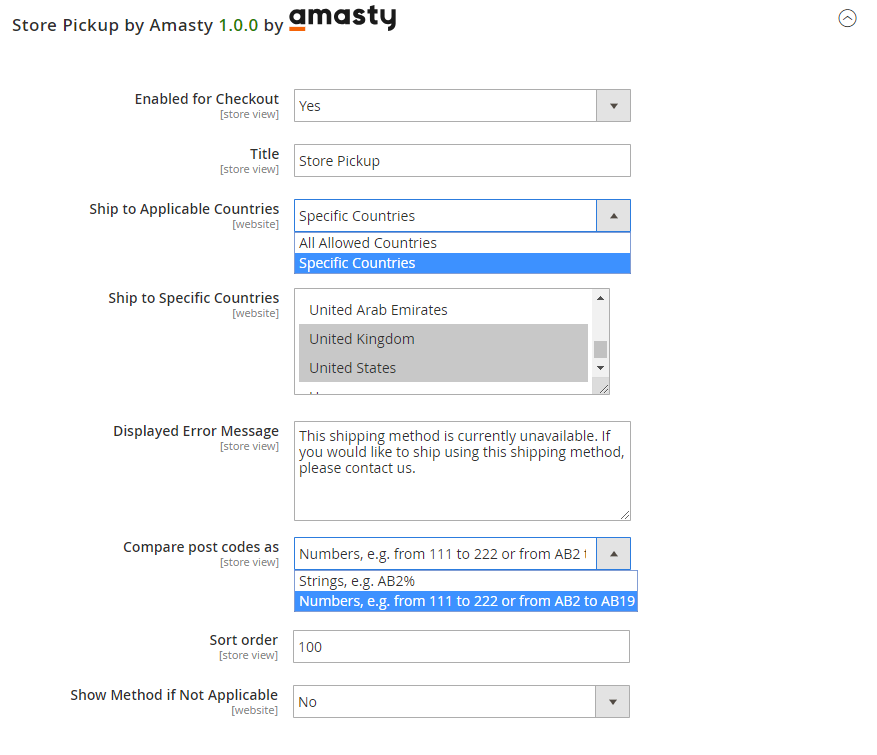The image size is (877, 755).
Task: Collapse the Store Pickup section with the chevron icon
Action: (847, 18)
